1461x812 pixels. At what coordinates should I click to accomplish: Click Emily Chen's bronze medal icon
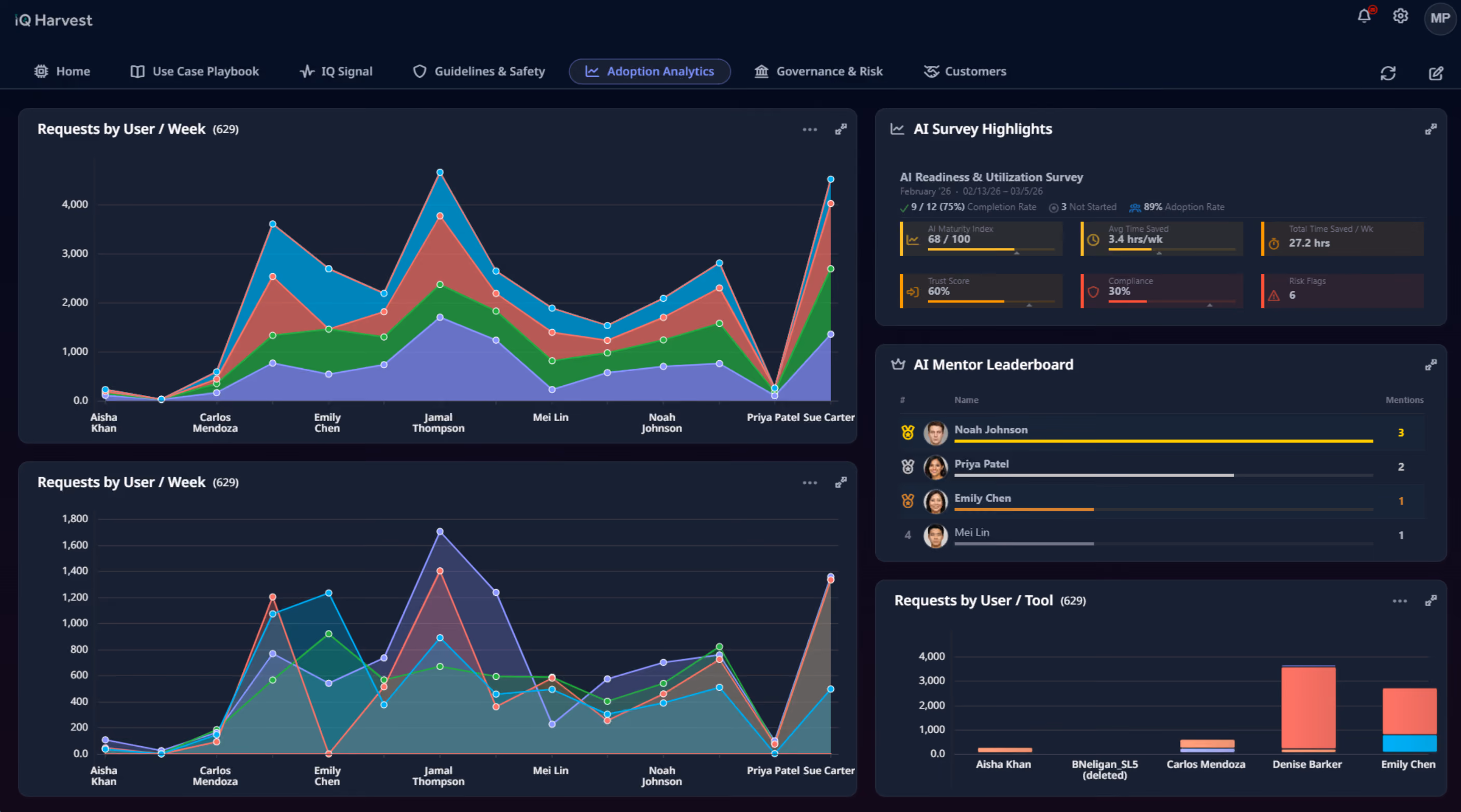coord(908,501)
